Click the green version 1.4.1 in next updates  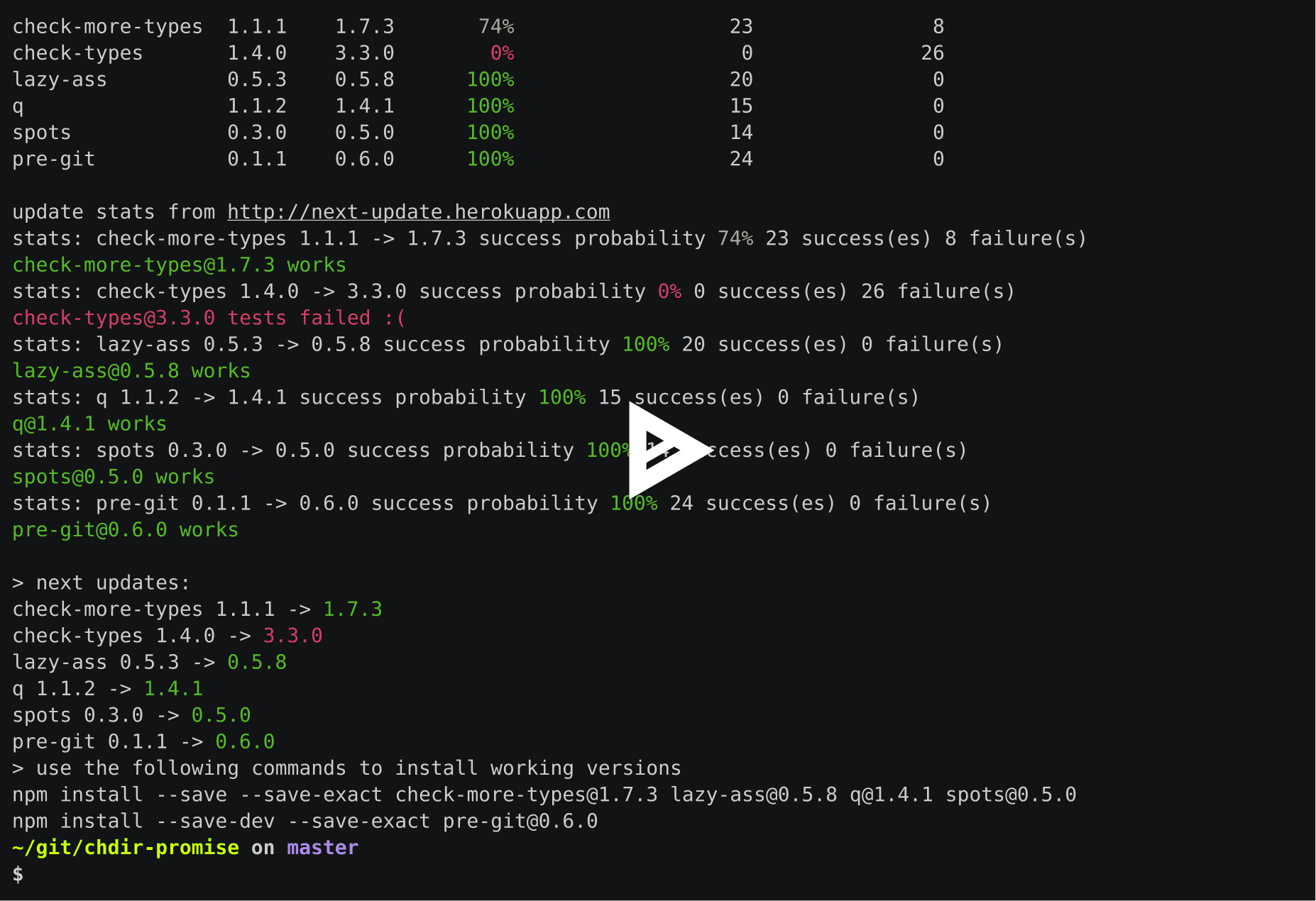173,689
